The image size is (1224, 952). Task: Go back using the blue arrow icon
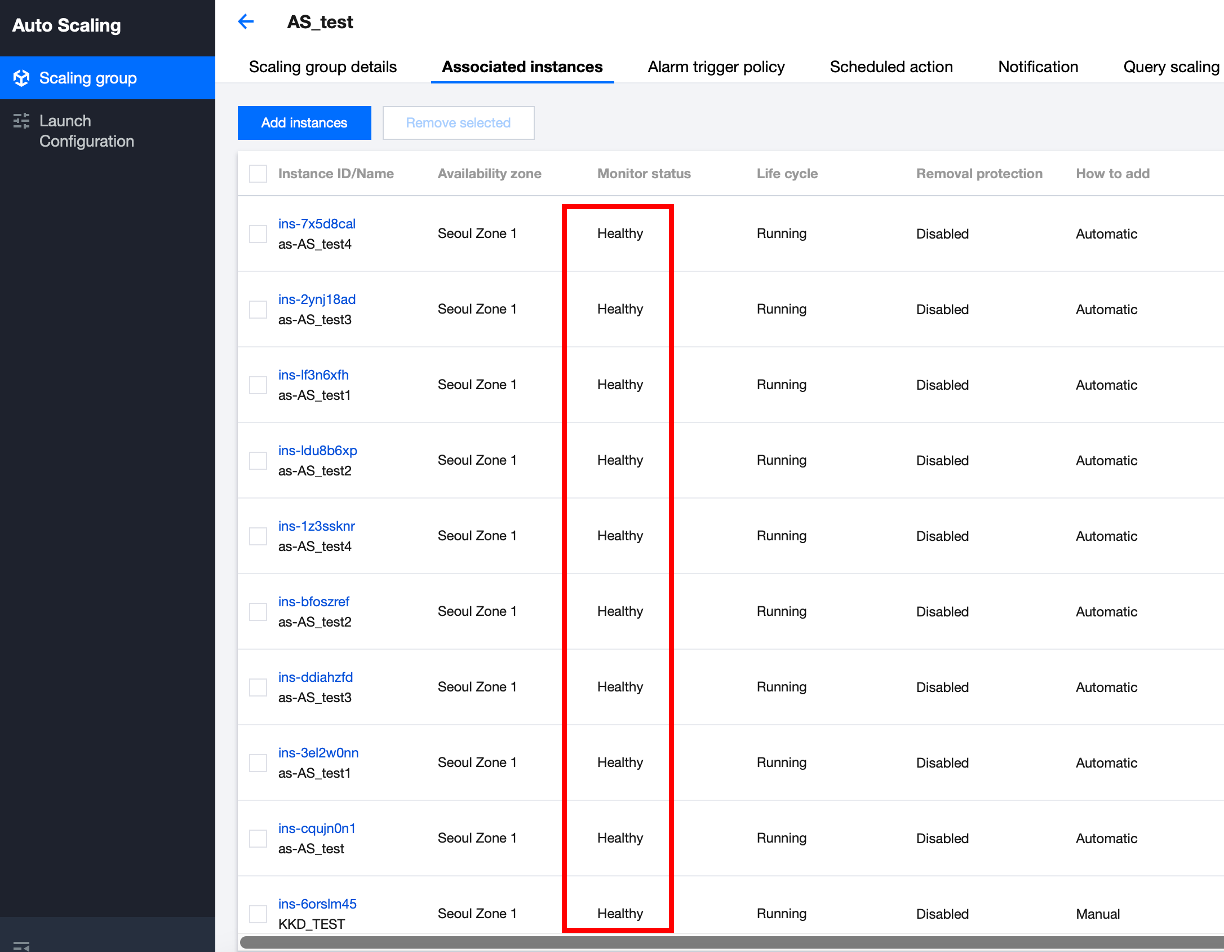[246, 21]
